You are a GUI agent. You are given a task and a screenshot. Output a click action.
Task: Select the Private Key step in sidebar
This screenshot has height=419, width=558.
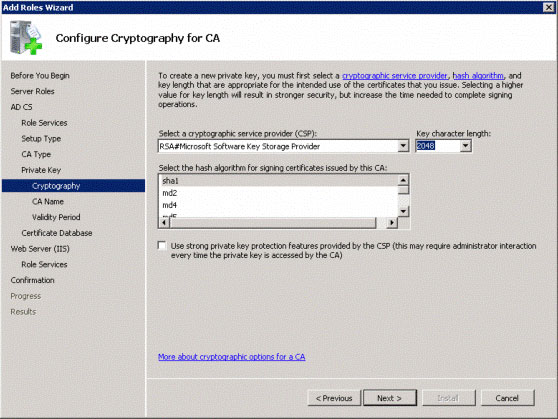[x=41, y=170]
